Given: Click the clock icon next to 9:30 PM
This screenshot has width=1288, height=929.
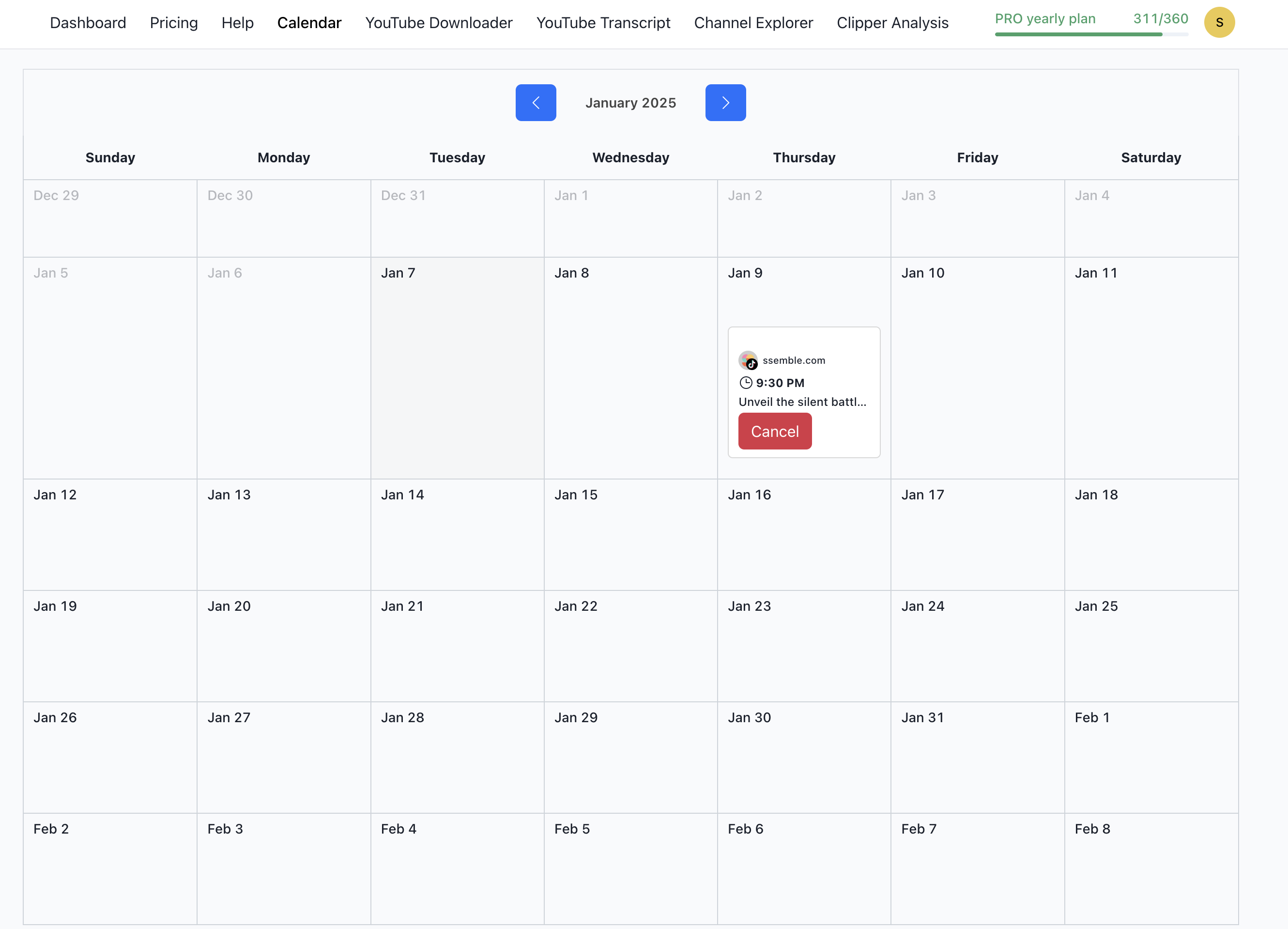Looking at the screenshot, I should click(745, 382).
